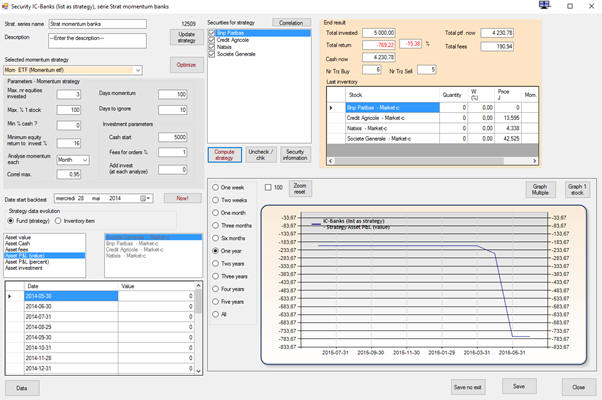
Task: Open Security information button
Action: pyautogui.click(x=295, y=155)
